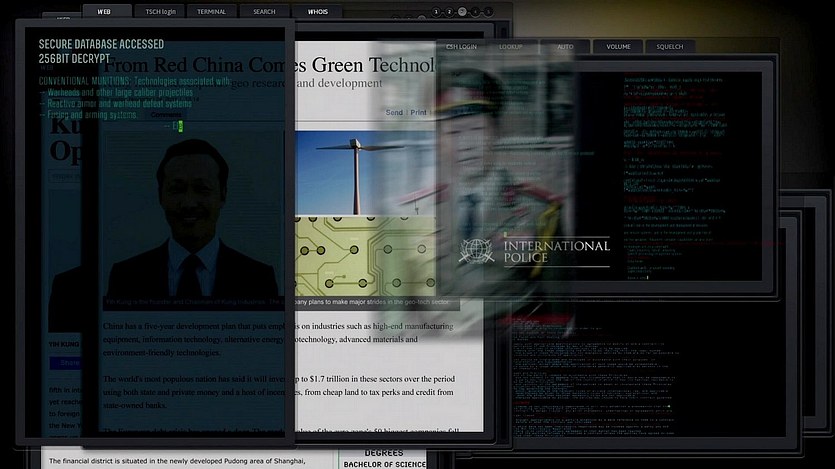835x469 pixels.
Task: Click 'Reactive armor and warhead defeat systems'
Action: pyautogui.click(x=116, y=104)
